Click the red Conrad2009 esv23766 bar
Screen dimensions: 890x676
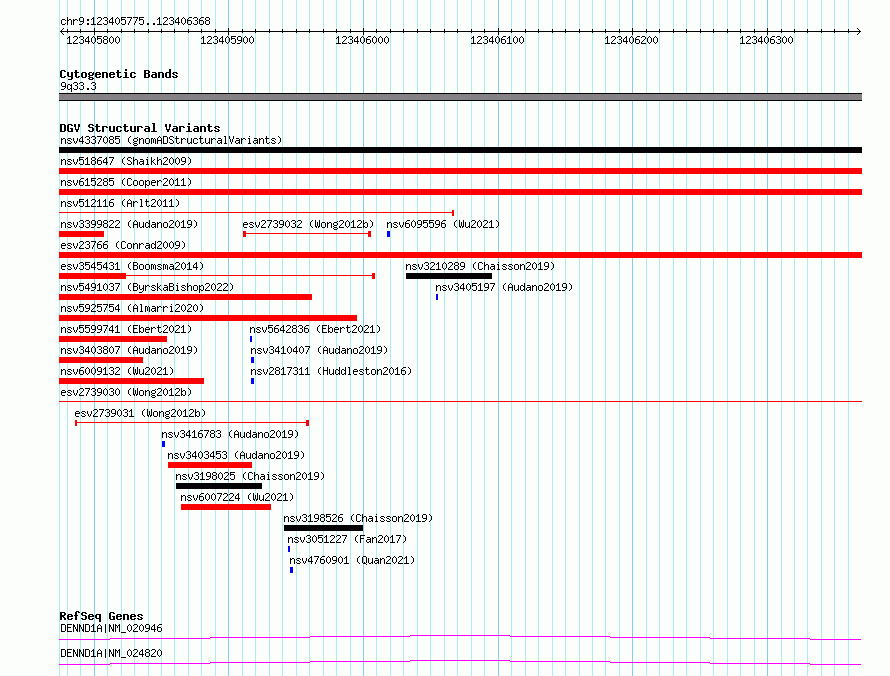(460, 255)
